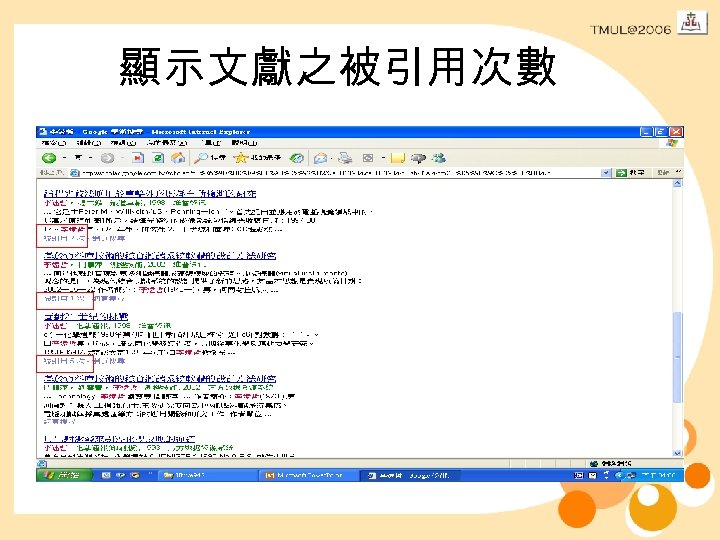This screenshot has height=540, width=720.
Task: Click the cited-by link under the second result
Action: tap(65, 299)
